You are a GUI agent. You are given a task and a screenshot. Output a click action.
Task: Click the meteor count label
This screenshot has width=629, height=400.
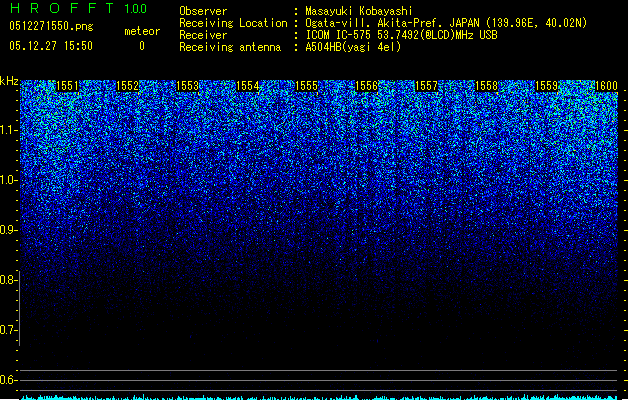point(142,31)
